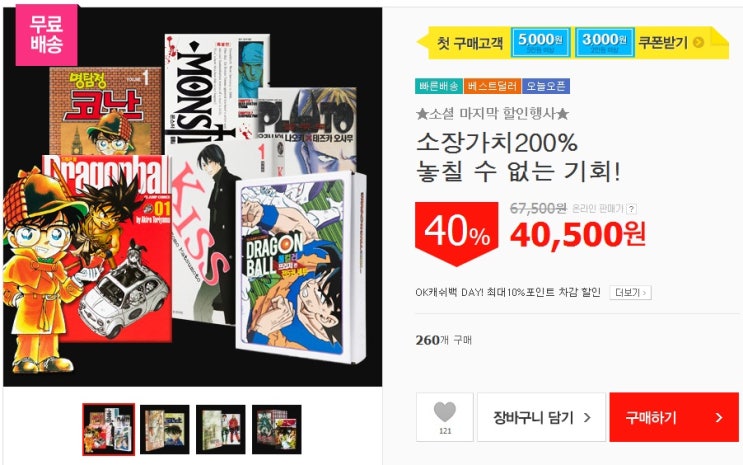Click the question mark beside online price
743x465 pixels.
pyautogui.click(x=631, y=209)
